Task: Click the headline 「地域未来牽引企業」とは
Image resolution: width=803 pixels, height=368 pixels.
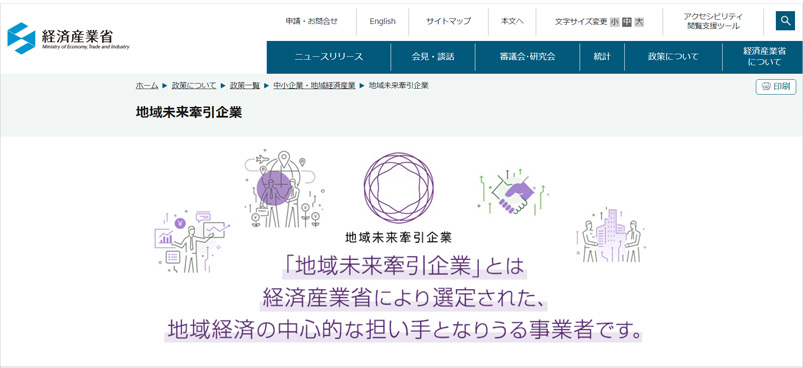Action: (x=405, y=266)
